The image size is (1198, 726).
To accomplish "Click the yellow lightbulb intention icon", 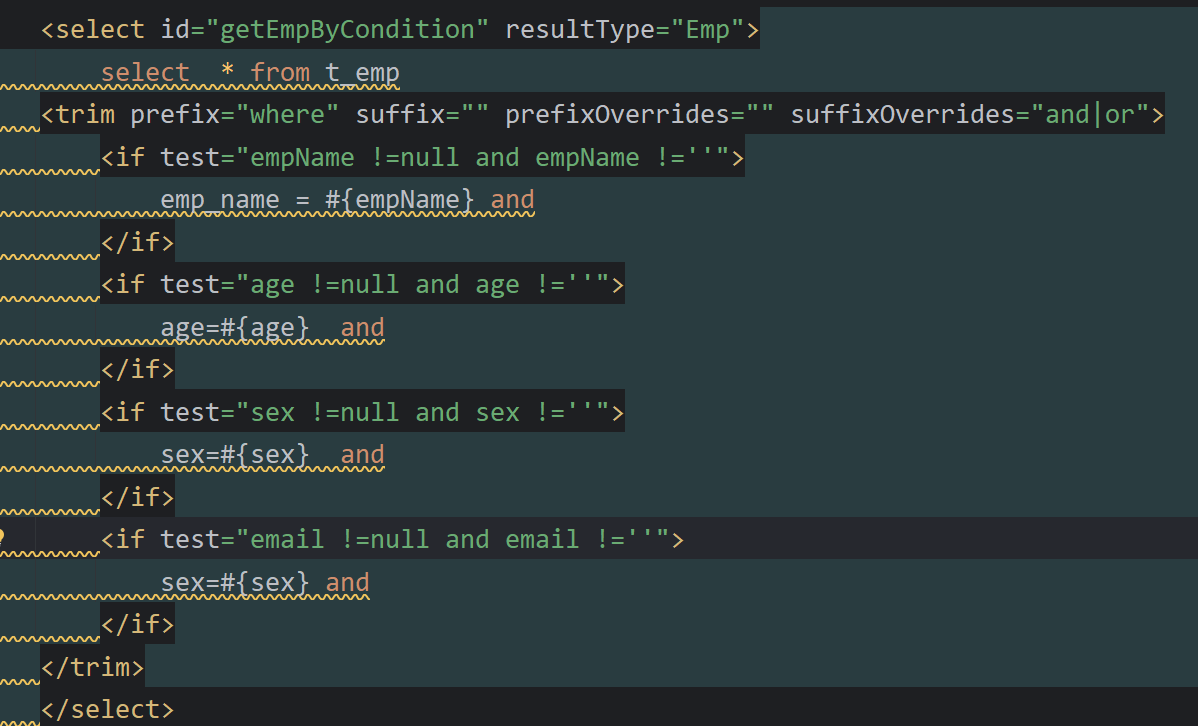I will [3, 538].
